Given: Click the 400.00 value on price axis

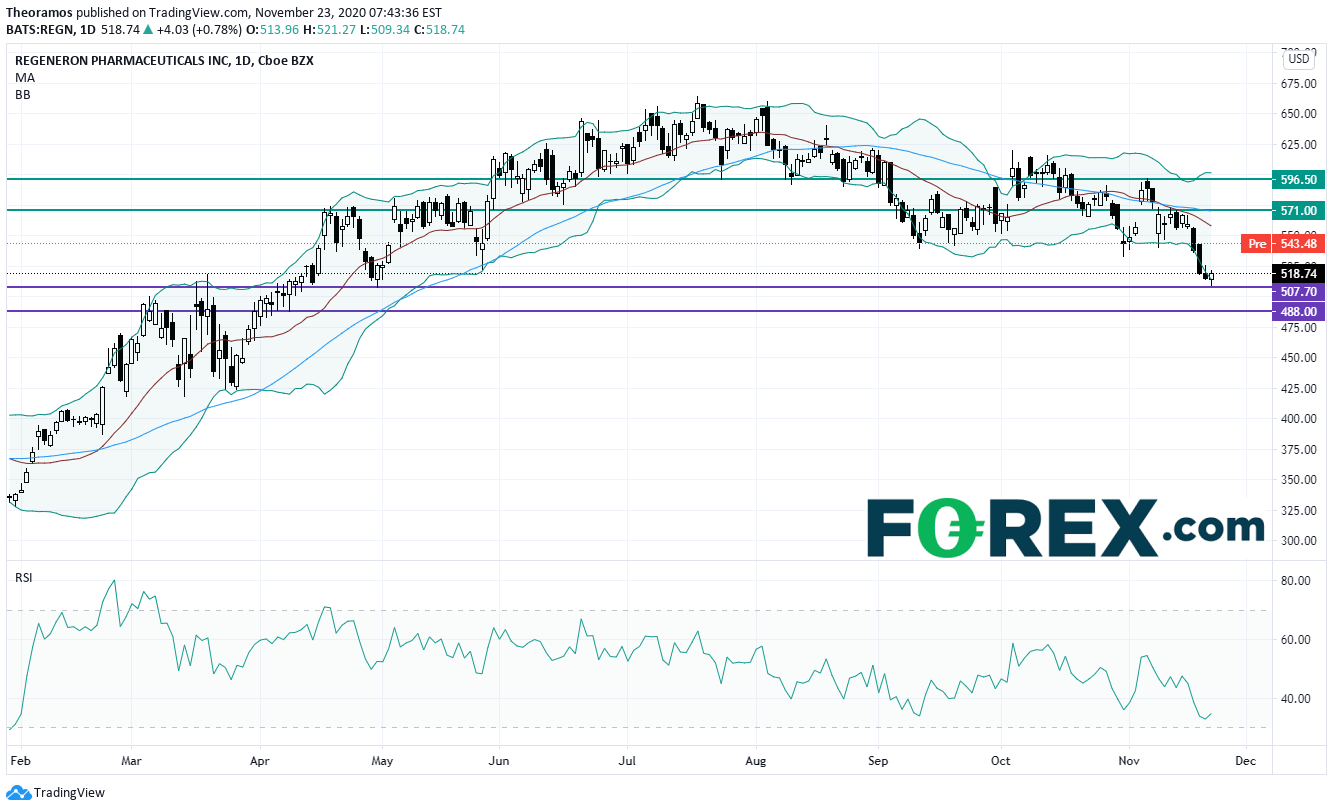Looking at the screenshot, I should point(1299,419).
